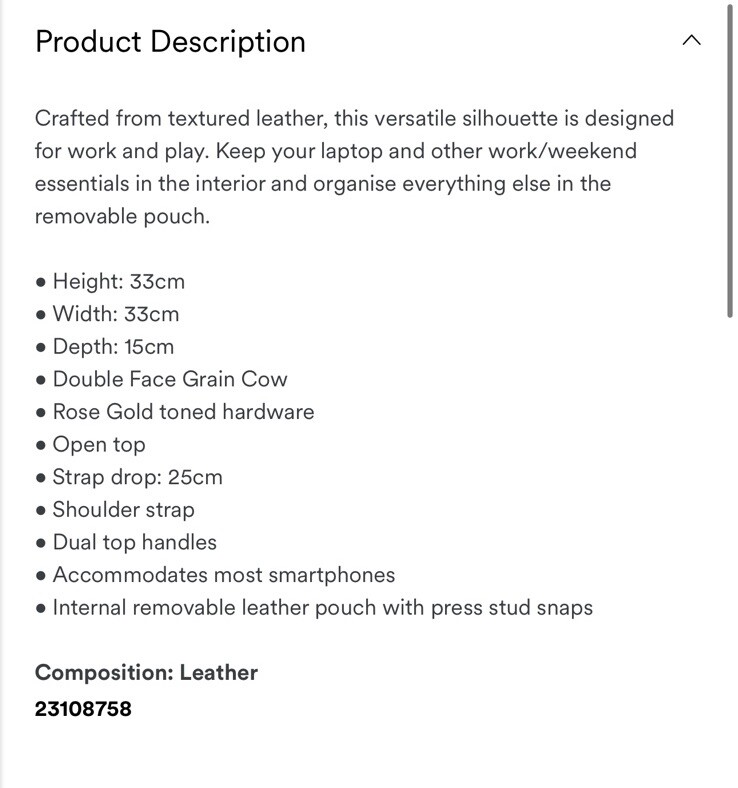
Task: Click the vertical scrollbar thumb
Action: point(730,161)
